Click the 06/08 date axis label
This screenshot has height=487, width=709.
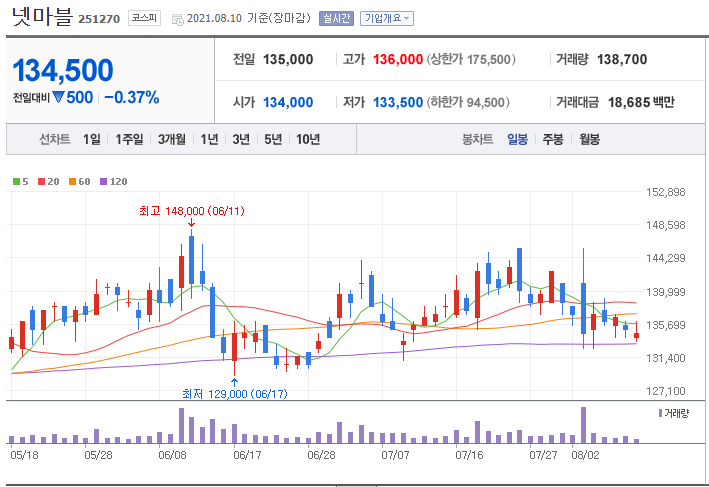172,455
